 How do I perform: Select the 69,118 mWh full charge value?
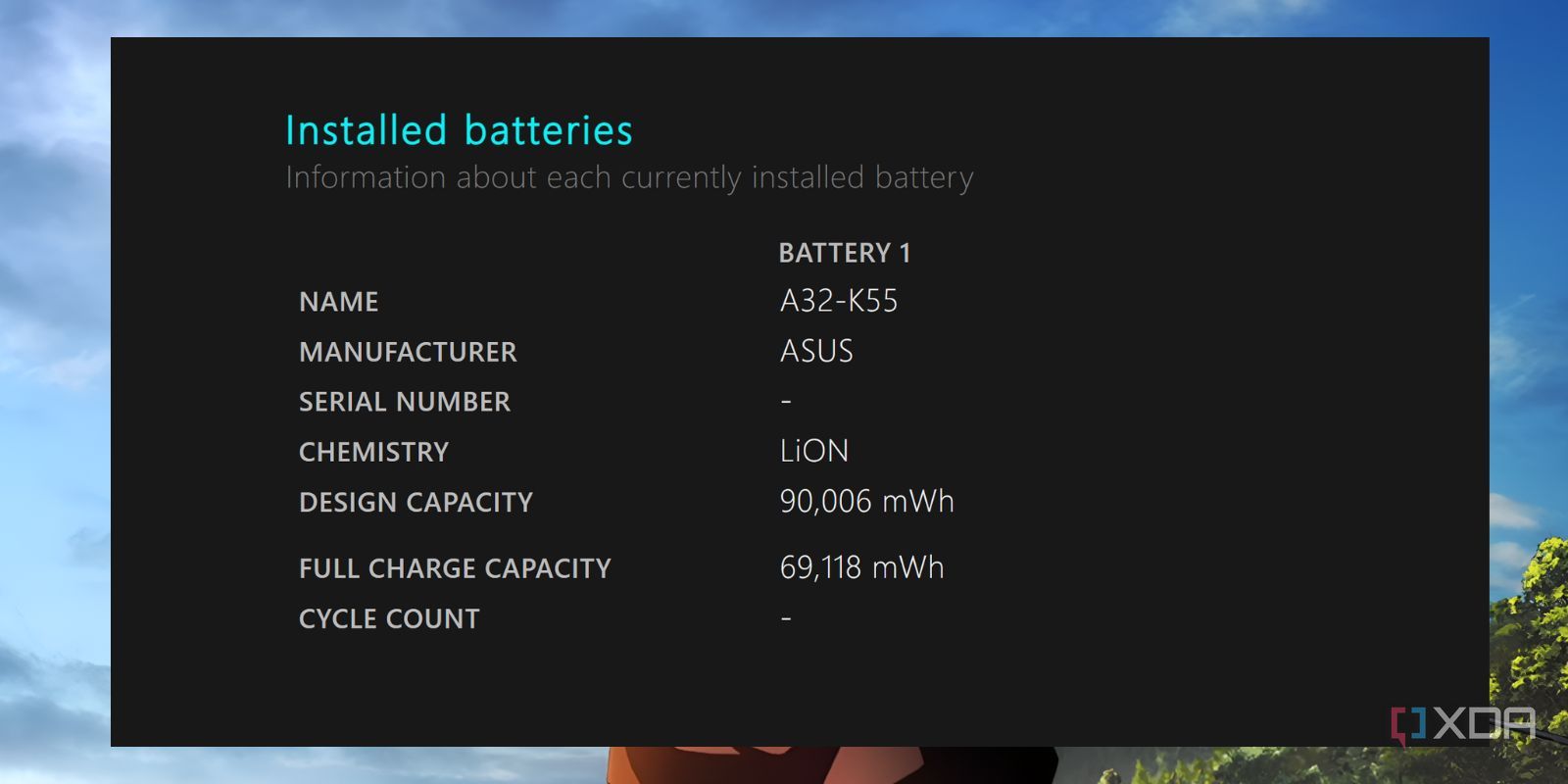coord(861,567)
